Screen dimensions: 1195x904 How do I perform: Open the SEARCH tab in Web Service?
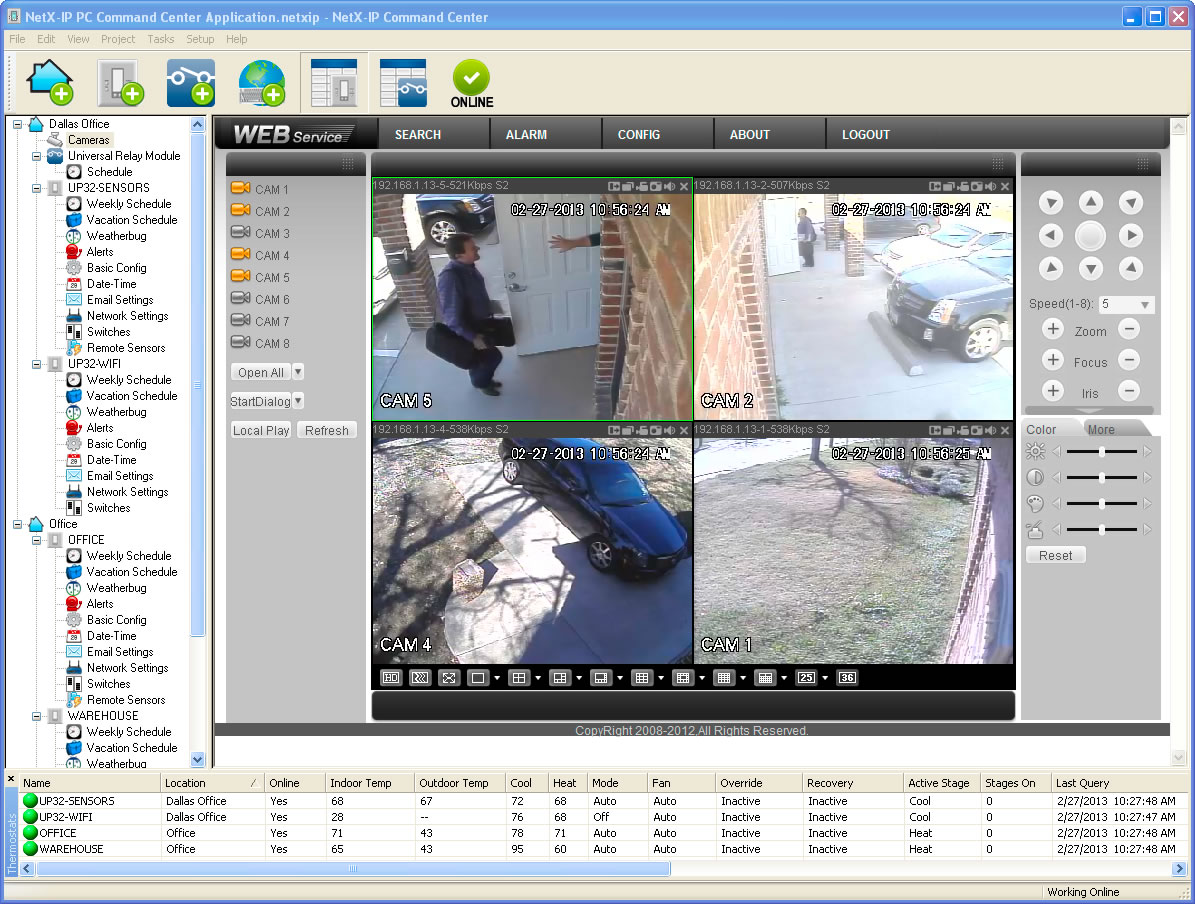[x=418, y=134]
